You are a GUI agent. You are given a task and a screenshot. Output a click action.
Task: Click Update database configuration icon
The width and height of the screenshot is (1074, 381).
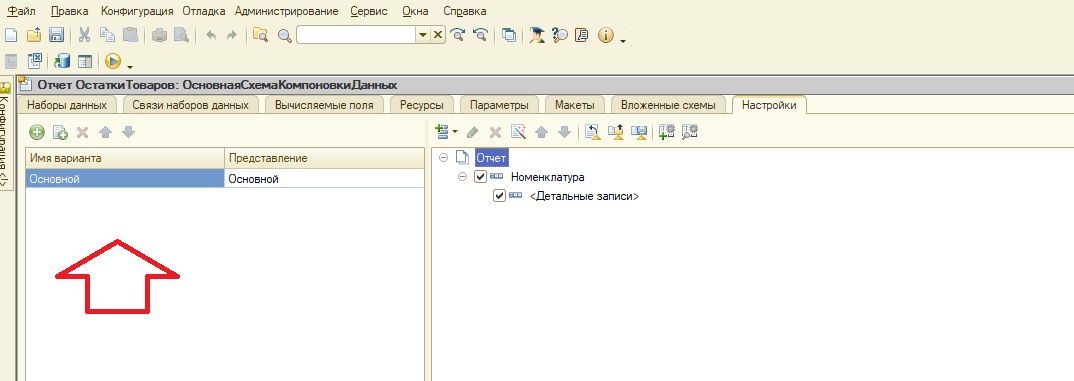(x=62, y=62)
